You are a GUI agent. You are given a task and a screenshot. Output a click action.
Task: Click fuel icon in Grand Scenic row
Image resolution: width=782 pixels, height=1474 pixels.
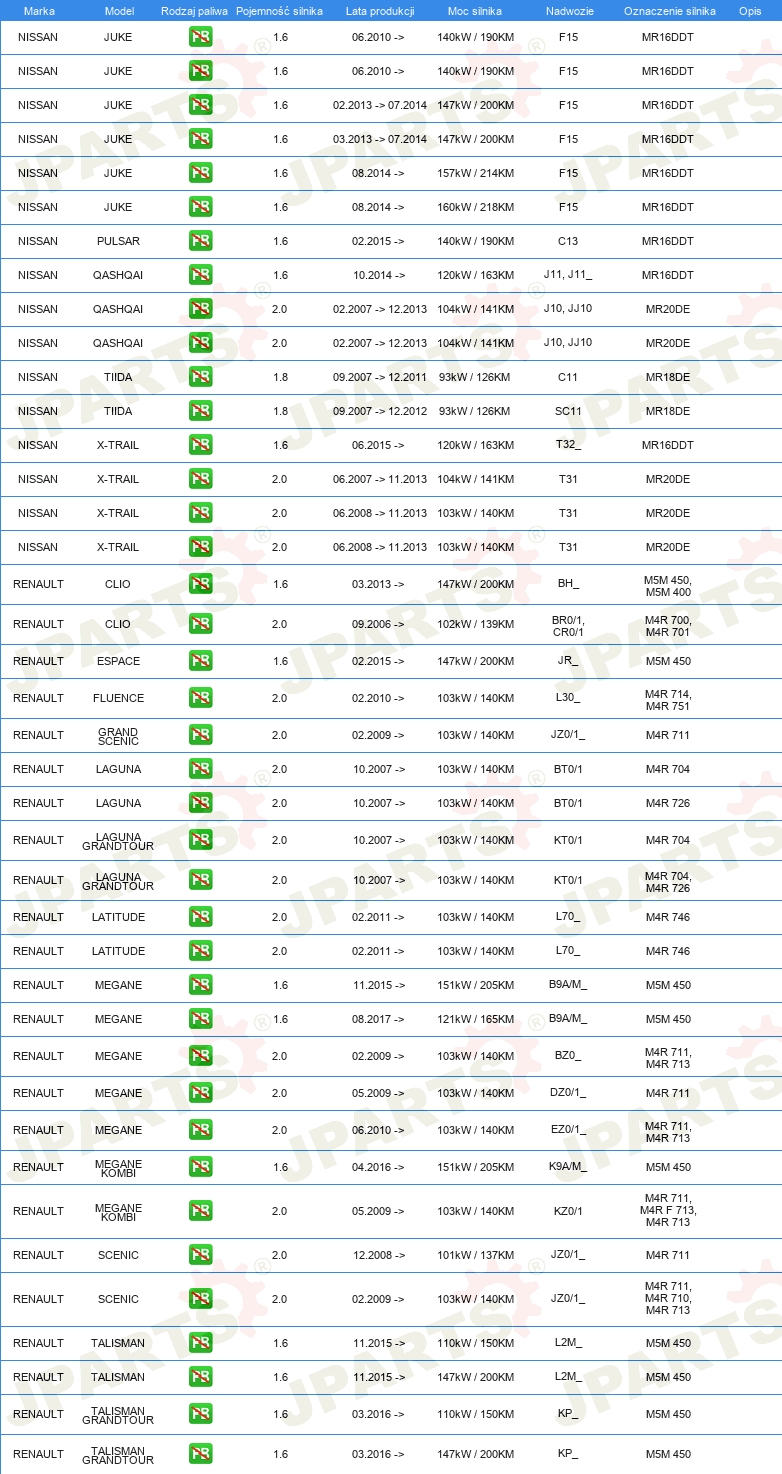200,735
